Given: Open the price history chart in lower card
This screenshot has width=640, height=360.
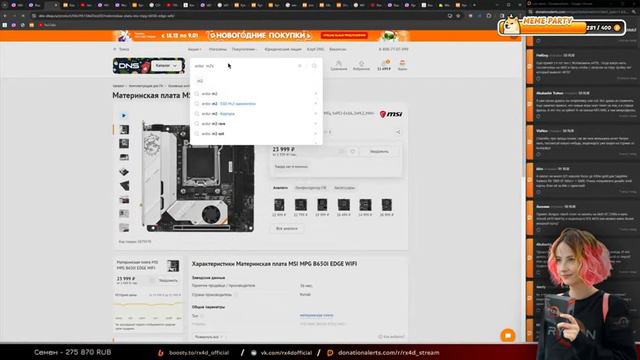Looking at the screenshot, I should pos(148,310).
